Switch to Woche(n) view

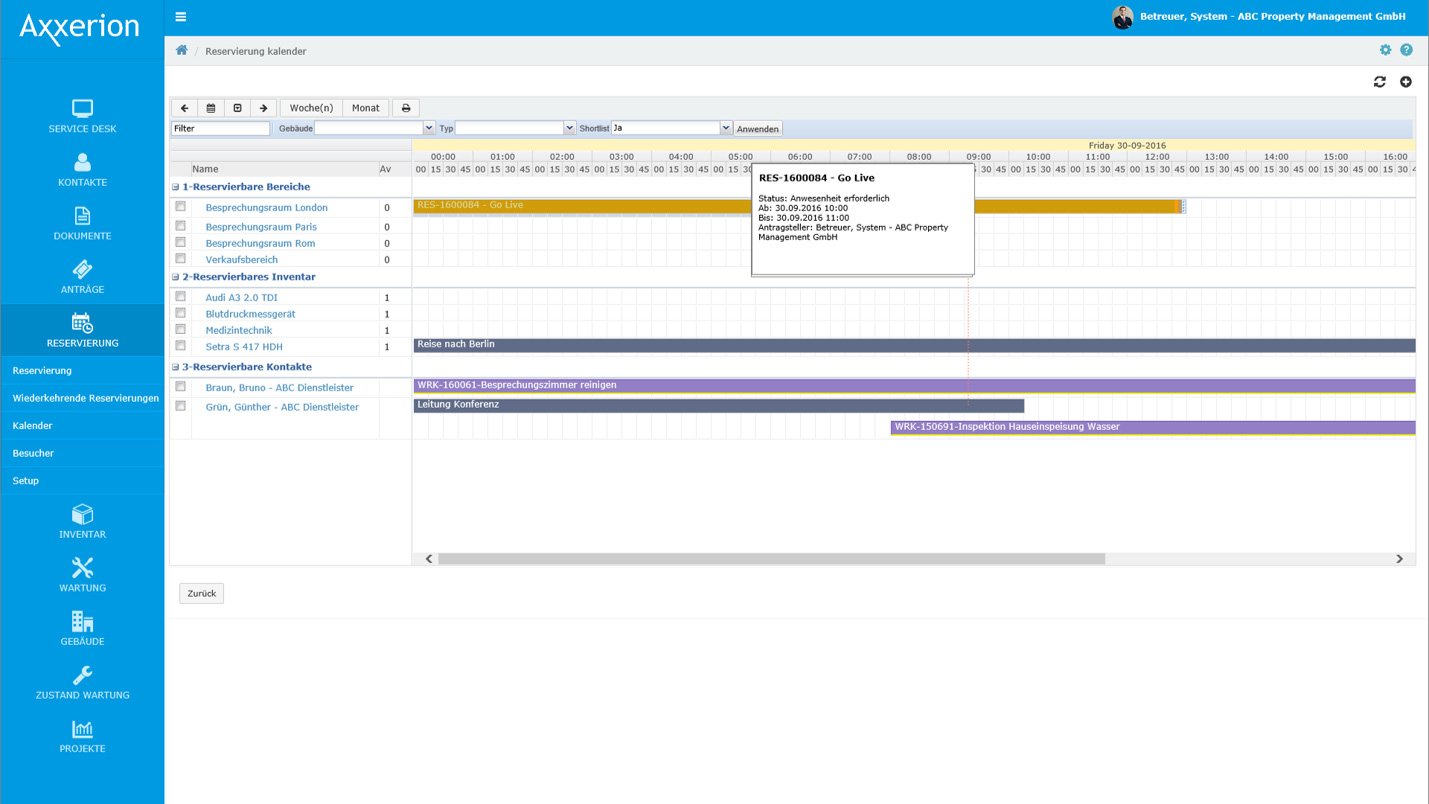pos(311,108)
